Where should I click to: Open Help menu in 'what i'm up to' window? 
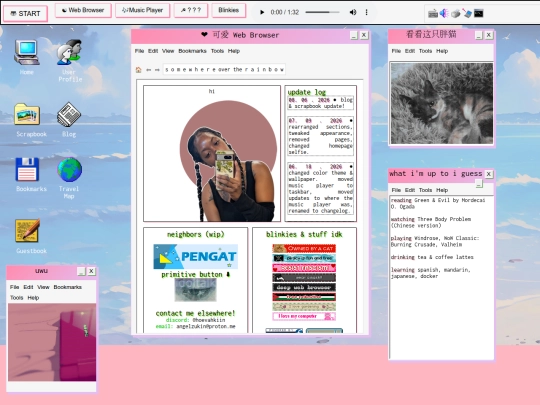point(442,190)
